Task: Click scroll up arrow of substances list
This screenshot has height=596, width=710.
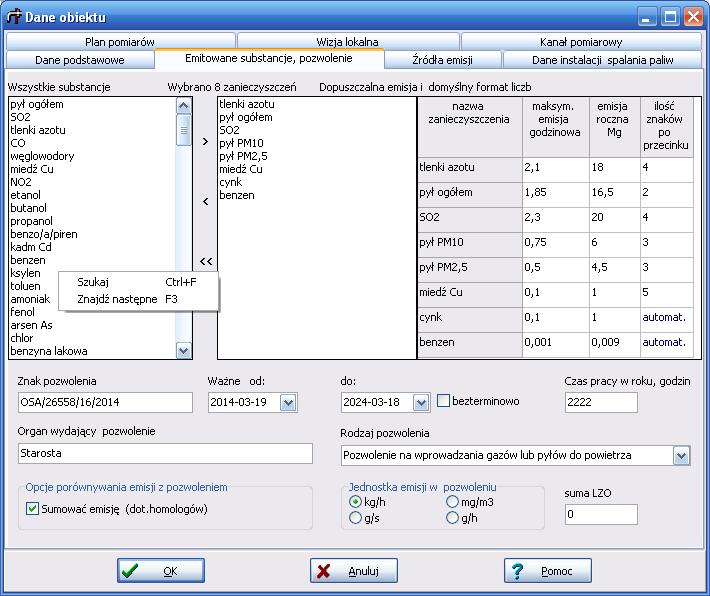Action: point(183,106)
